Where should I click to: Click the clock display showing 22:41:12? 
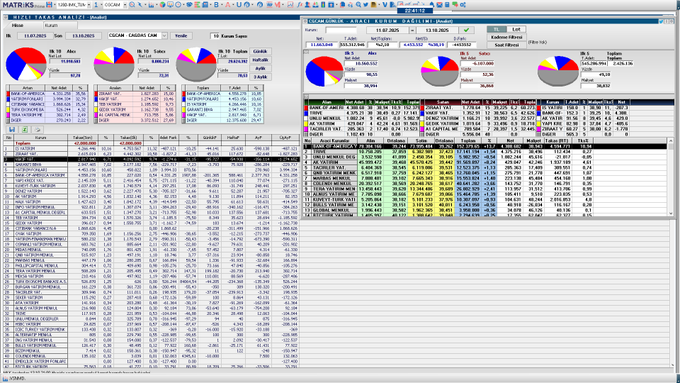point(415,10)
